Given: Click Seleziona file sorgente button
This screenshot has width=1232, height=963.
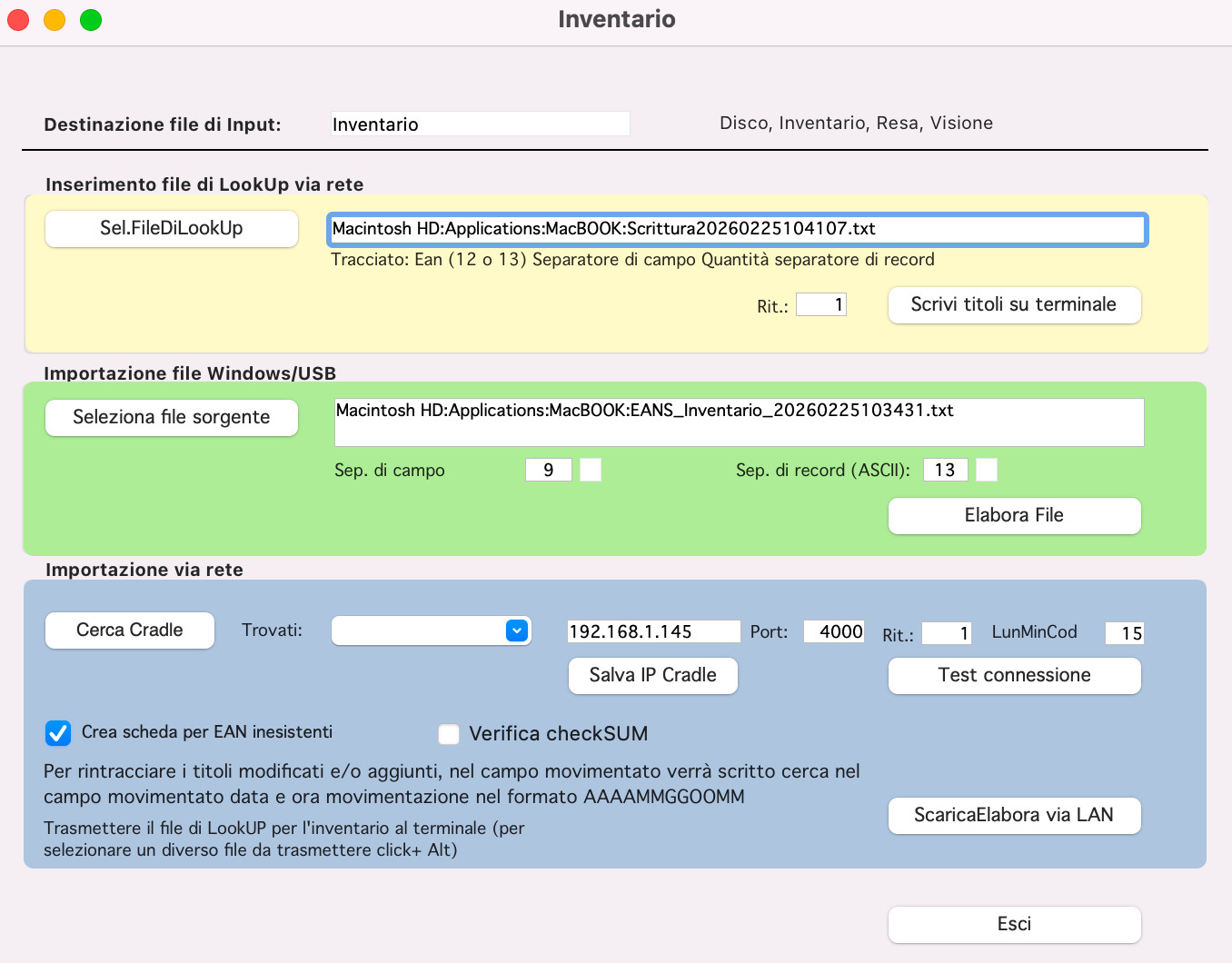Looking at the screenshot, I should point(172,418).
